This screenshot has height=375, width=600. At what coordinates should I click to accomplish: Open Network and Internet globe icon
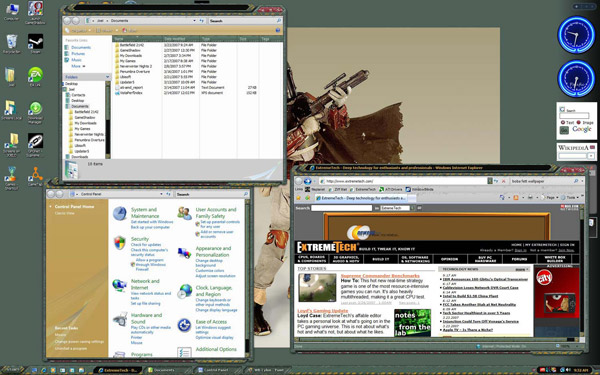[x=120, y=285]
